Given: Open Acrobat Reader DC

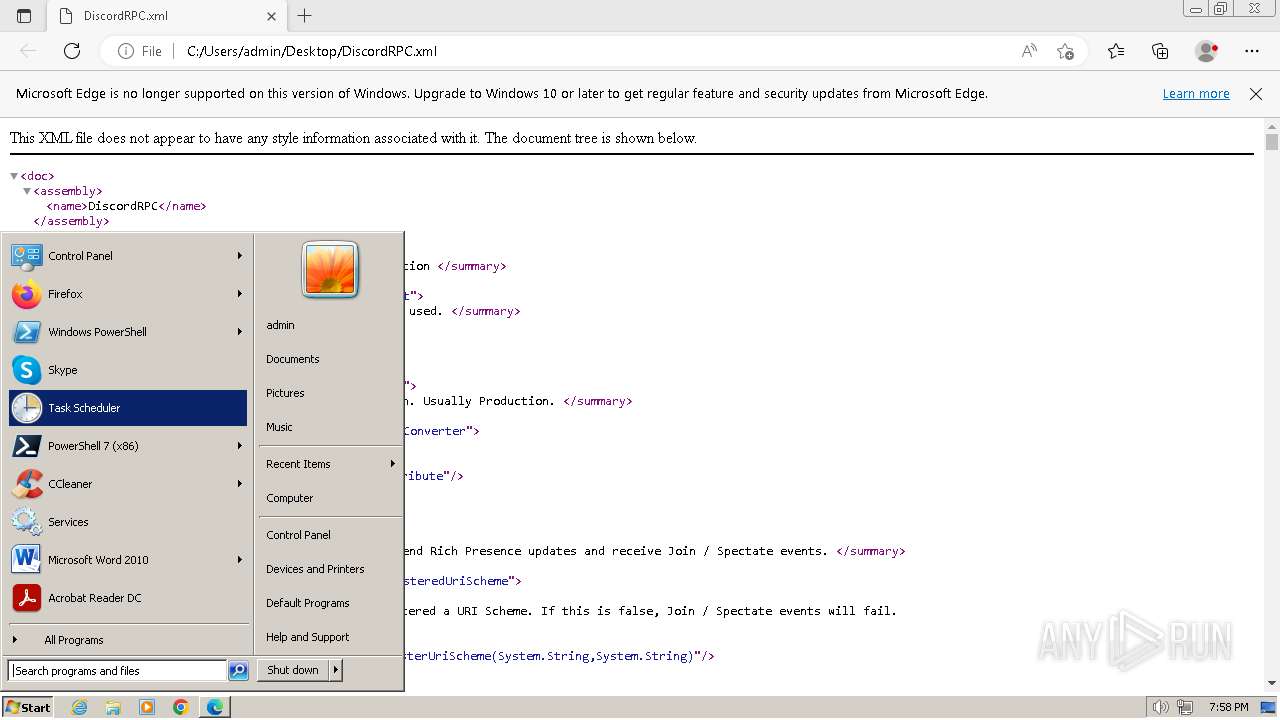Looking at the screenshot, I should [128, 598].
